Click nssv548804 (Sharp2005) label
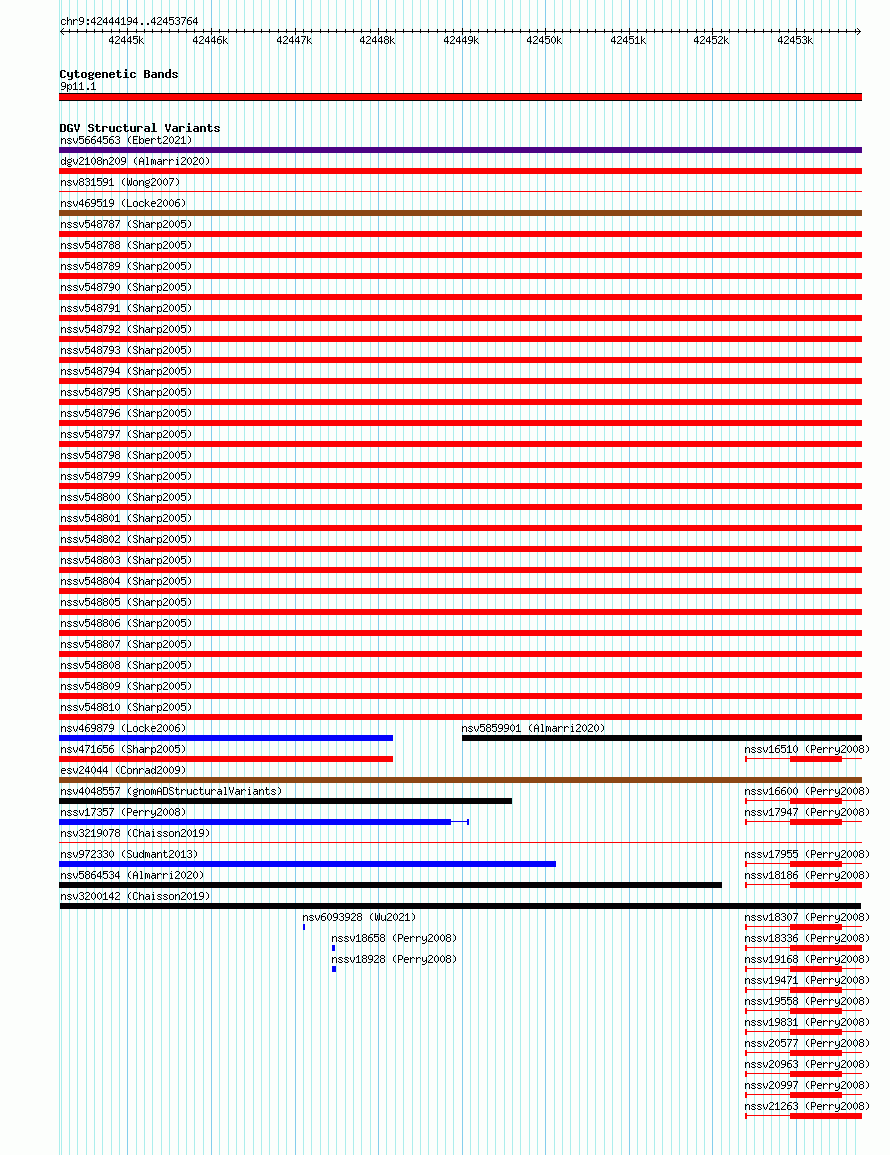 (126, 580)
